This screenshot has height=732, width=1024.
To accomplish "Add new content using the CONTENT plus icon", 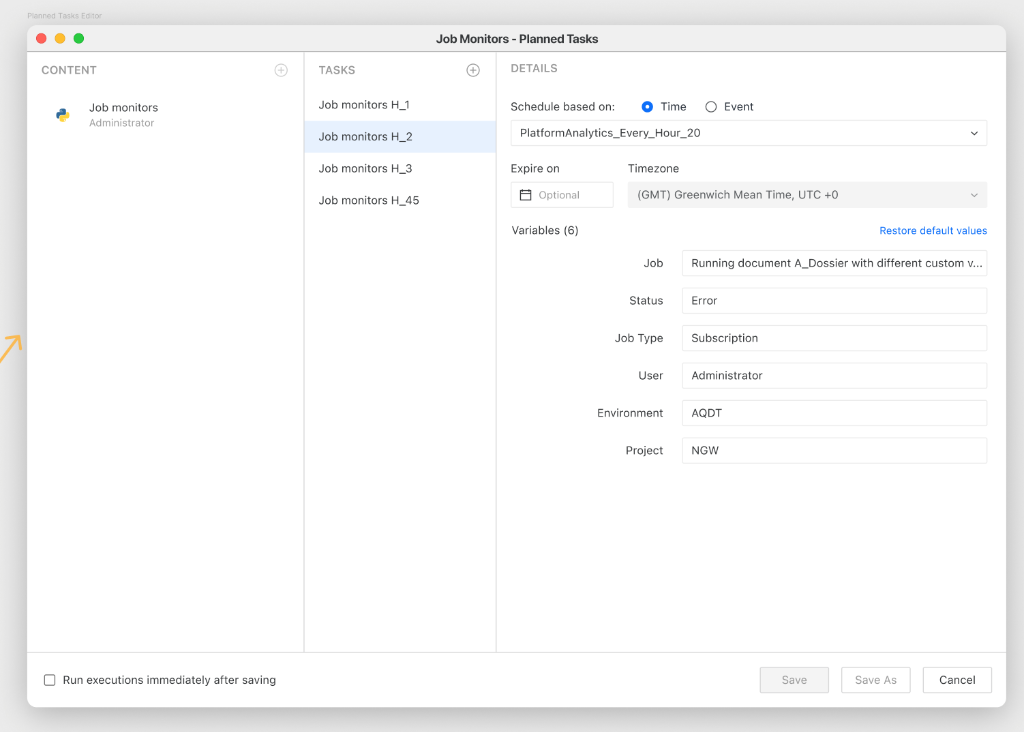I will tap(281, 70).
